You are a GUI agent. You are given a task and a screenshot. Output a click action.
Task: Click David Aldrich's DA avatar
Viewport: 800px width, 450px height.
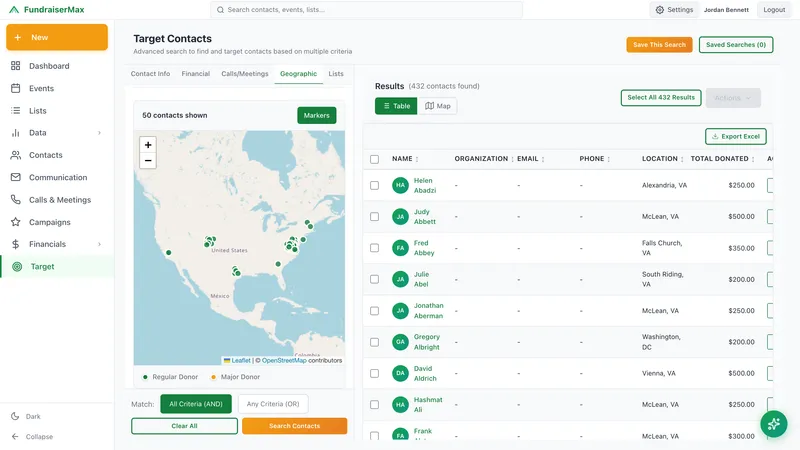[401, 373]
